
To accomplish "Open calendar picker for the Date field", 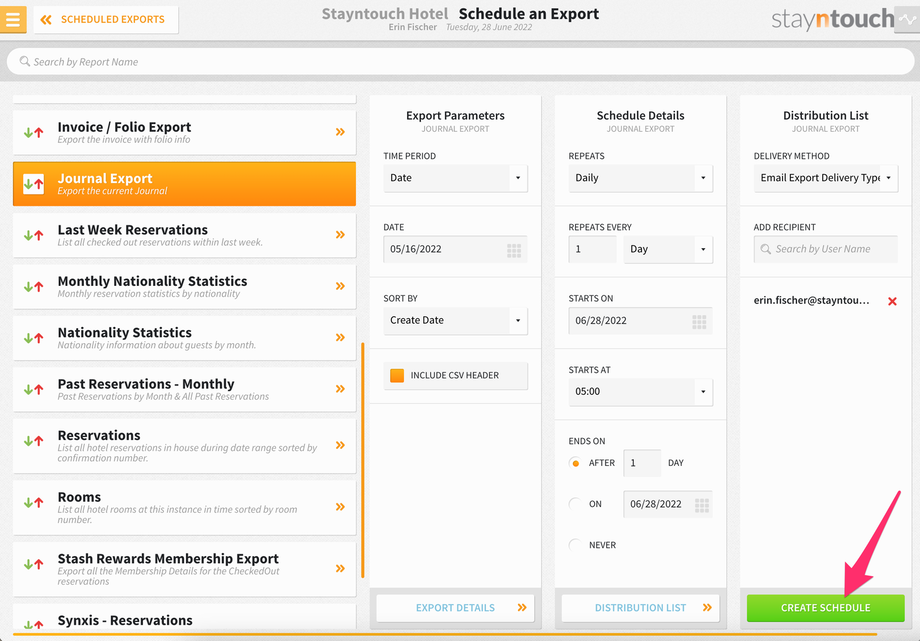I will point(514,251).
